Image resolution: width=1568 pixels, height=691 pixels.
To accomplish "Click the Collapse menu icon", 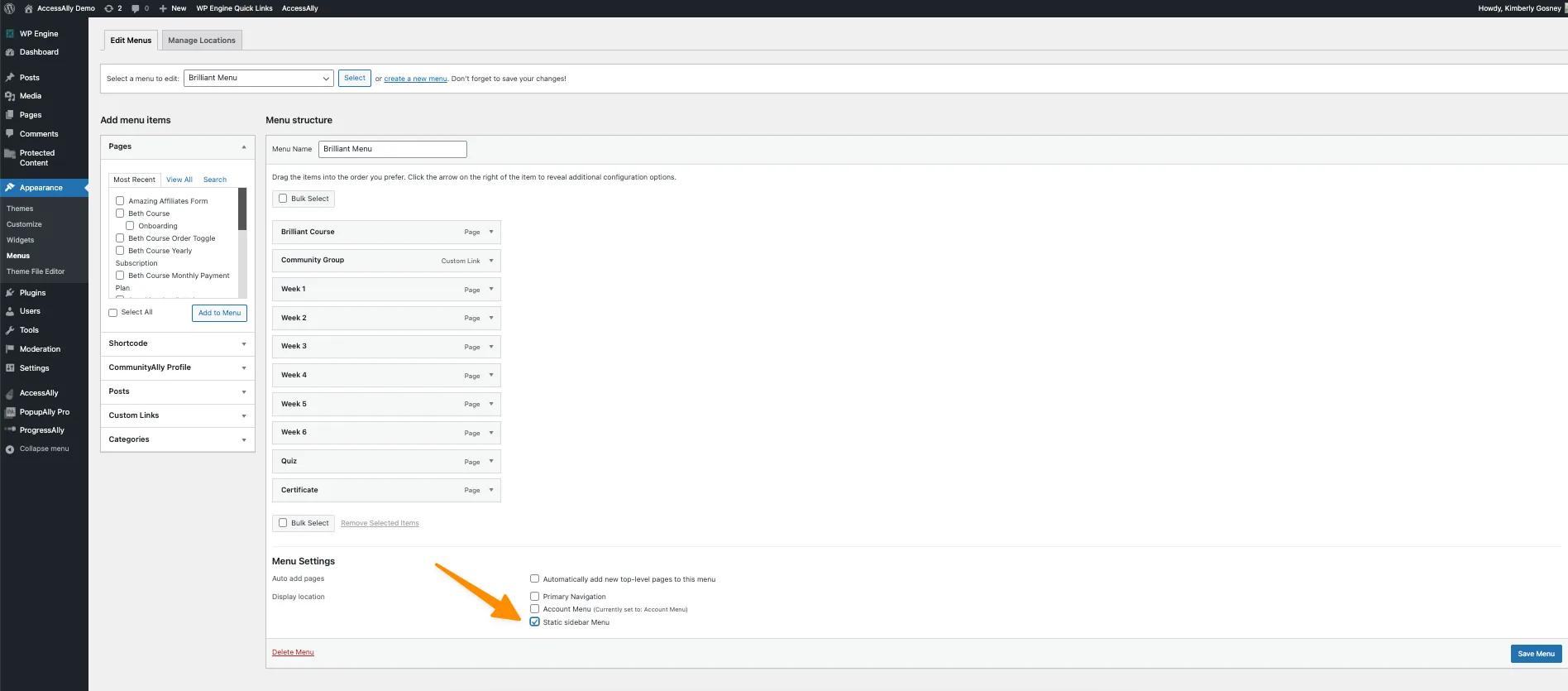I will tap(10, 449).
